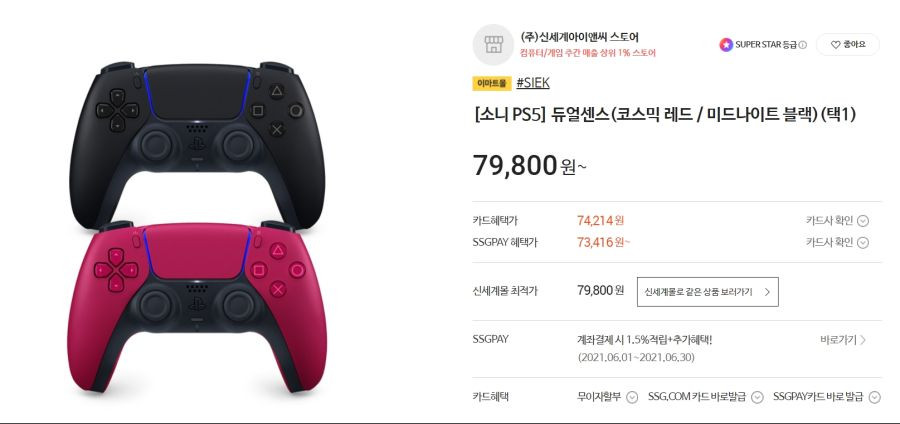Open the SUPER STAR grade info icon
The image size is (900, 424).
point(802,45)
